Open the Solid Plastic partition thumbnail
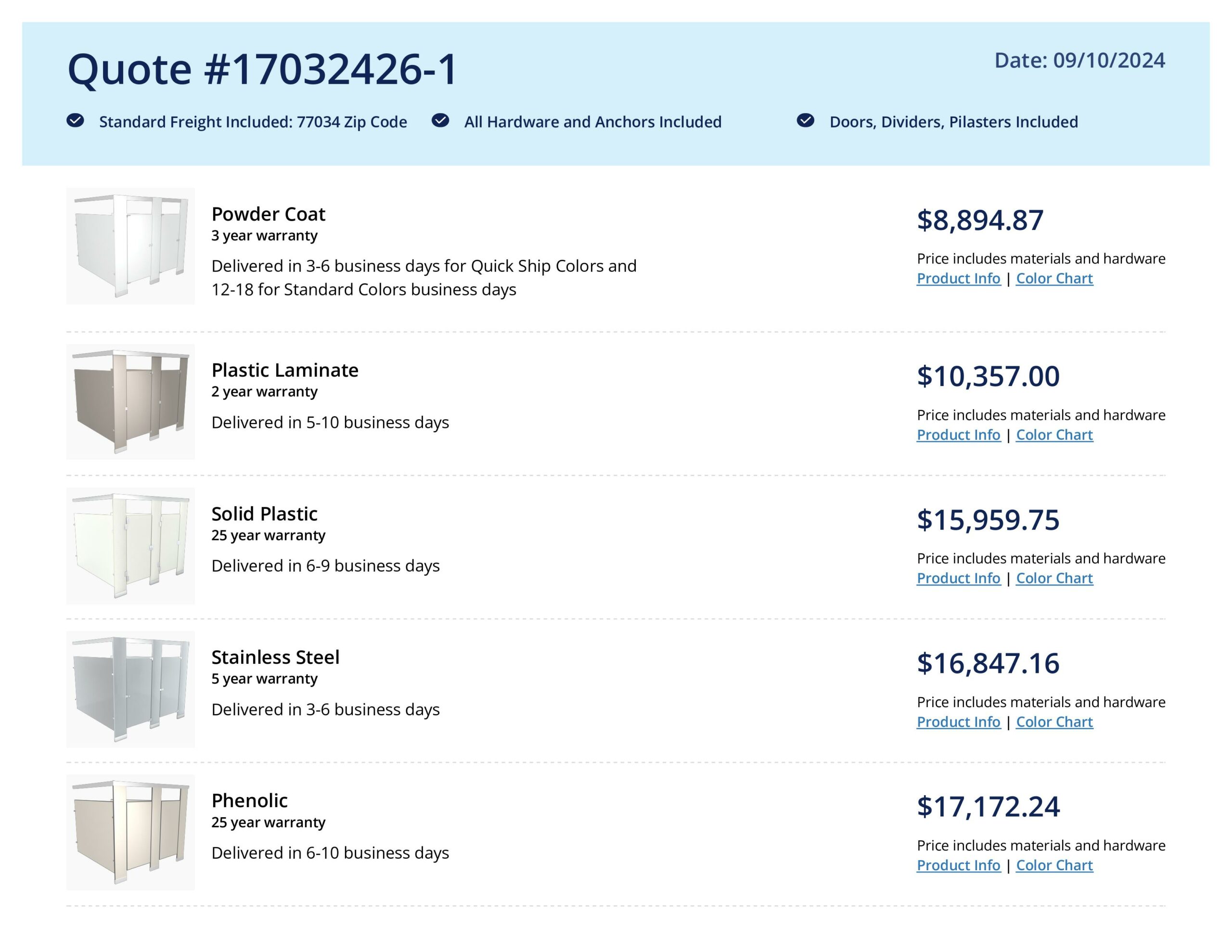The height and width of the screenshot is (952, 1232). coord(130,546)
